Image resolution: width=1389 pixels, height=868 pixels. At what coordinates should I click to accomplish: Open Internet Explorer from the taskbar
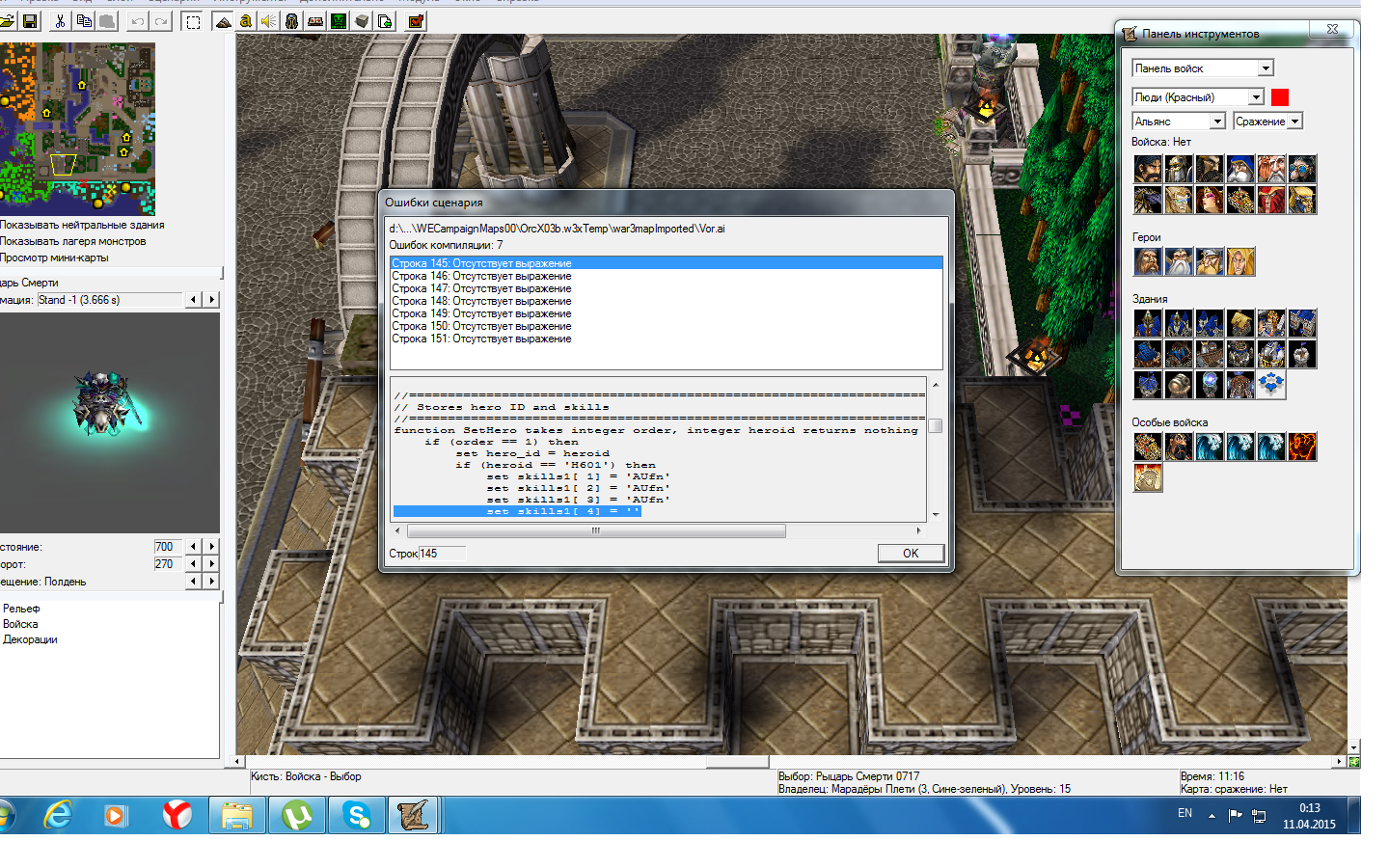(x=59, y=816)
